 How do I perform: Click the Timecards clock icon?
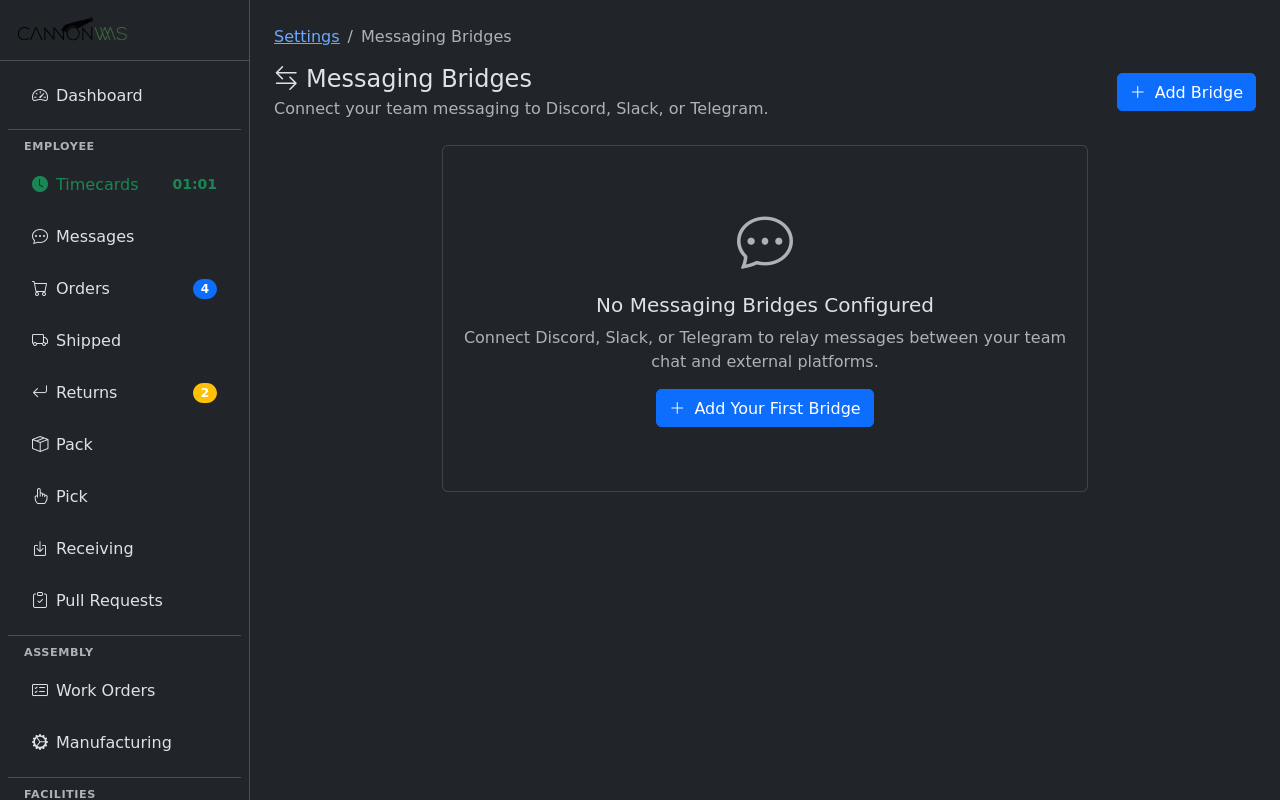click(39, 184)
